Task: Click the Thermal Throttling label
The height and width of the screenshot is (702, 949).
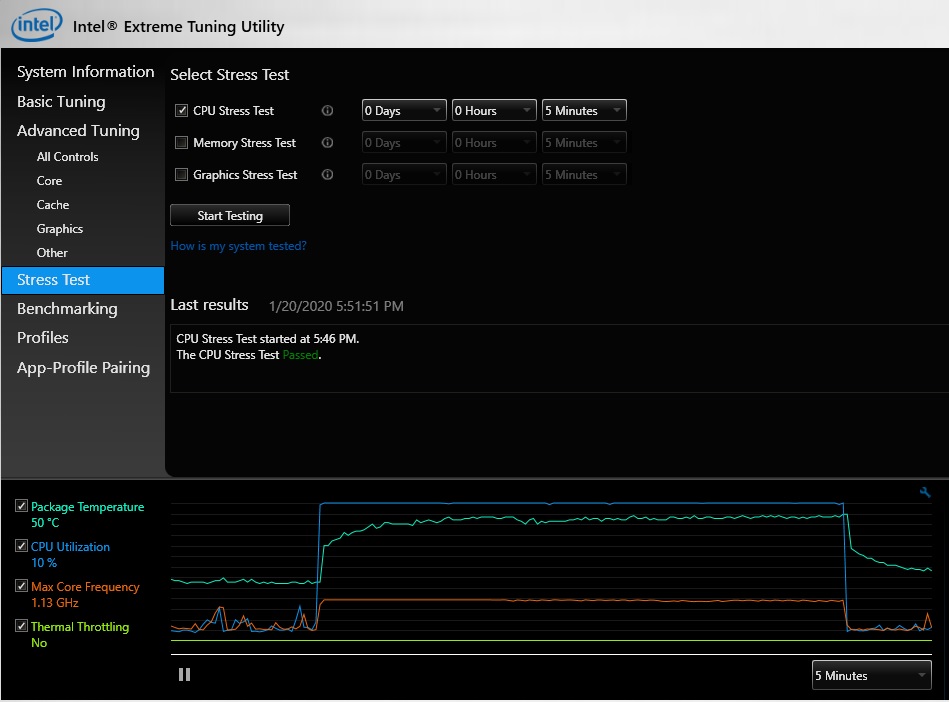Action: (x=80, y=627)
